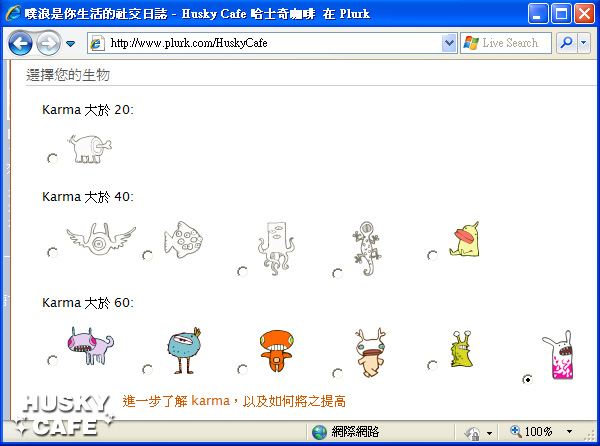Open the zoom level dropdown arrow
Screen dimensions: 600x446
pos(569,431)
